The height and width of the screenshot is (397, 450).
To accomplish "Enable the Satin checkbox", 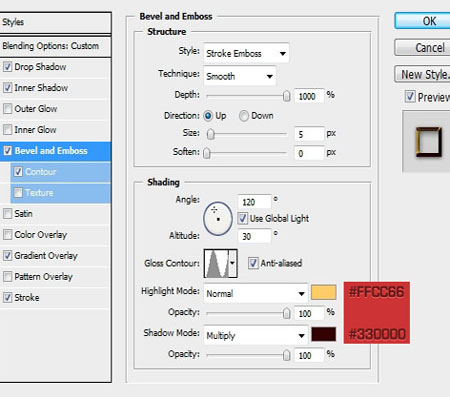I will coord(7,214).
